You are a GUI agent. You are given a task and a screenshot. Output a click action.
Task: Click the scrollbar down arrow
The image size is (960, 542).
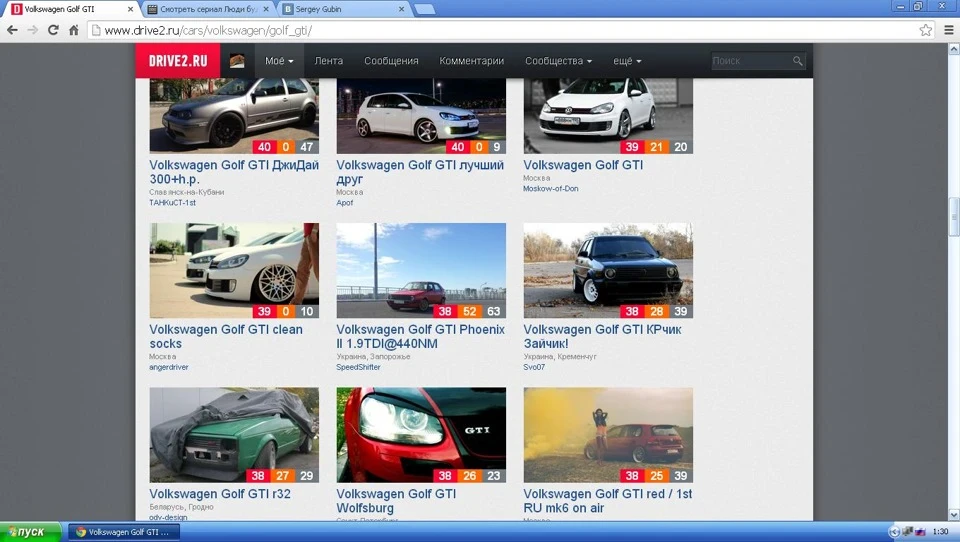click(x=953, y=514)
